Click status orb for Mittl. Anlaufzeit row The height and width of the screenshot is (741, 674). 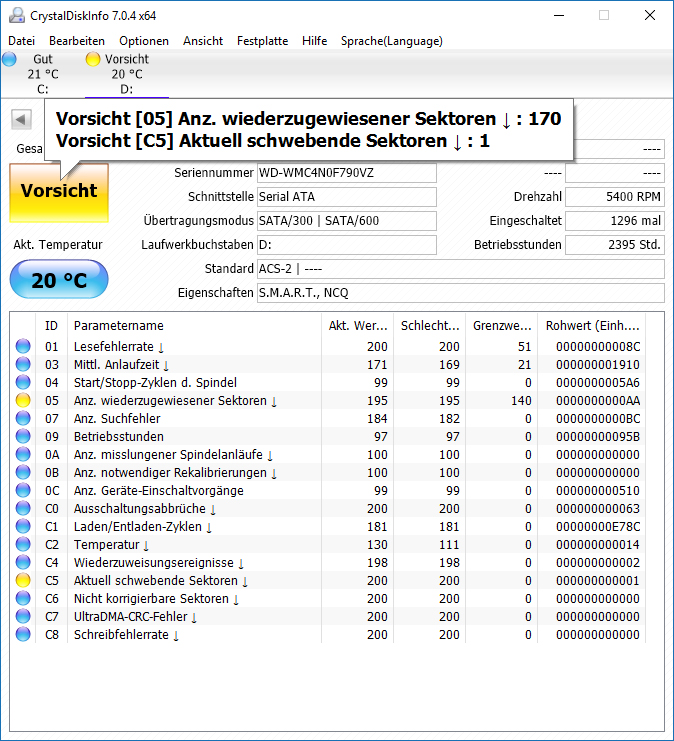pyautogui.click(x=23, y=364)
